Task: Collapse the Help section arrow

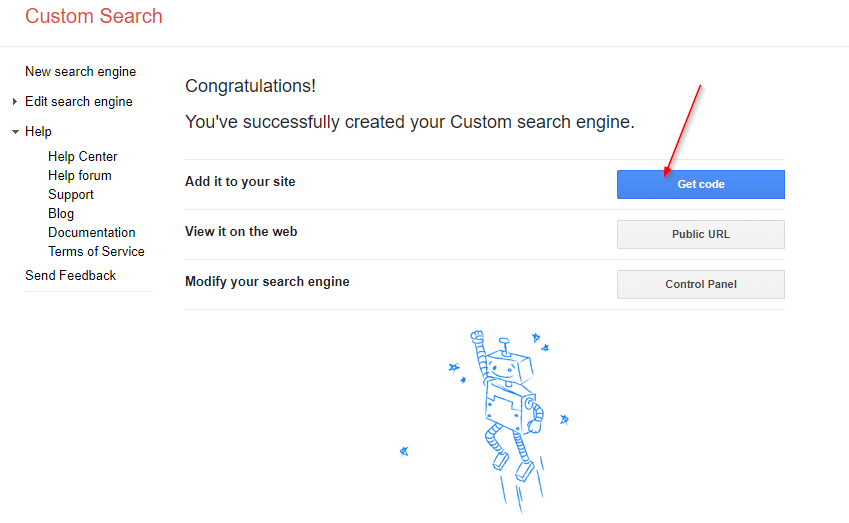Action: coord(15,132)
